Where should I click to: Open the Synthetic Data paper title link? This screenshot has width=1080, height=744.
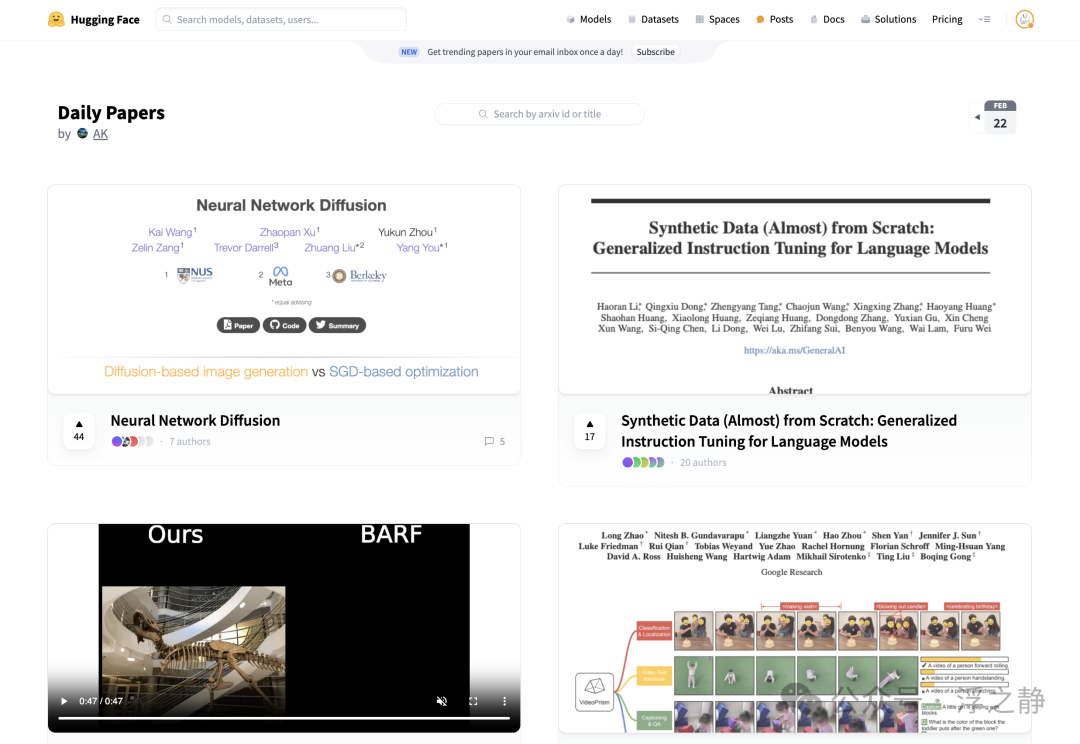pos(789,431)
